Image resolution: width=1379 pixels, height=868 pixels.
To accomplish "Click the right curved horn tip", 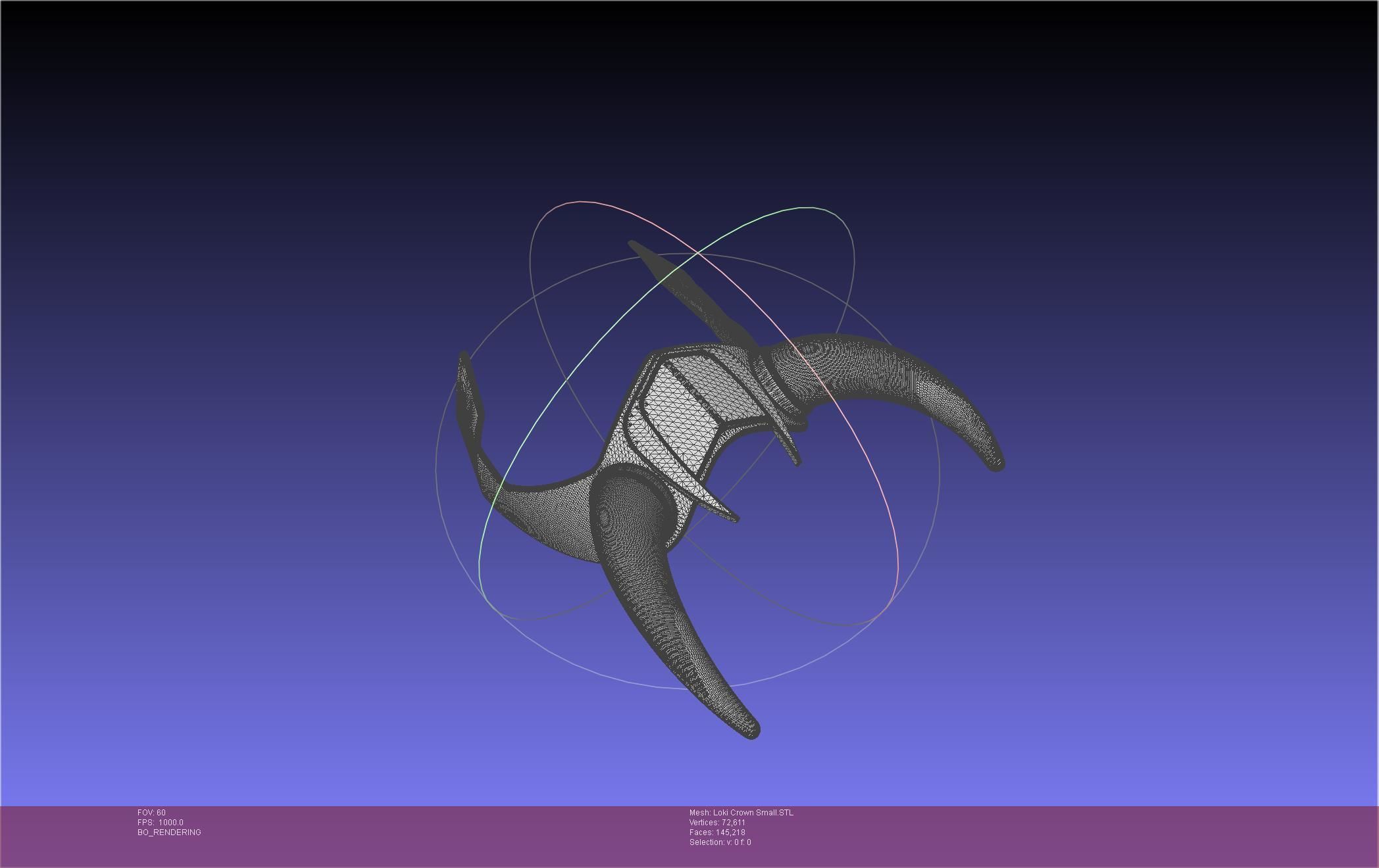I will click(x=996, y=462).
